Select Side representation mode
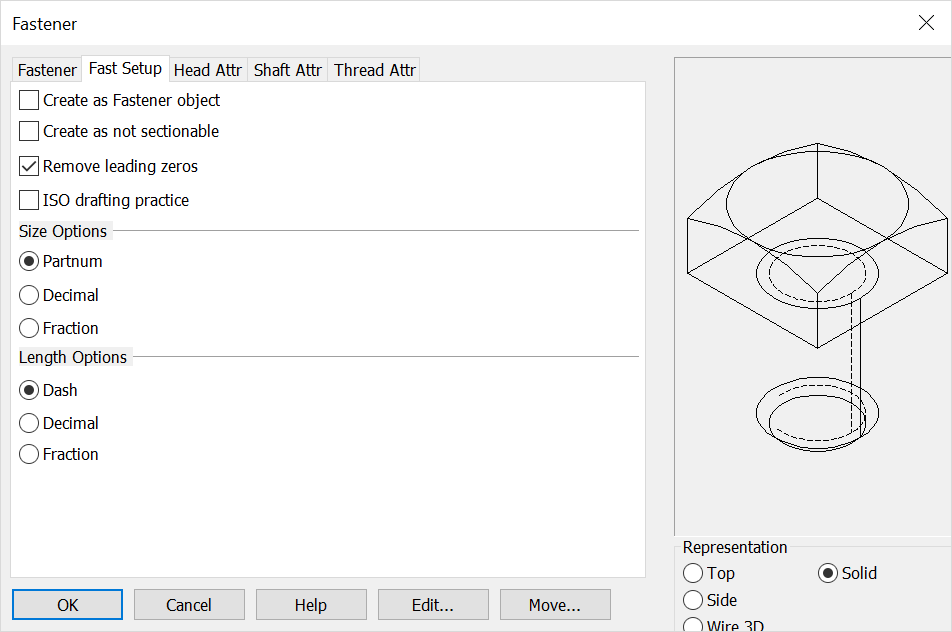 click(x=694, y=599)
